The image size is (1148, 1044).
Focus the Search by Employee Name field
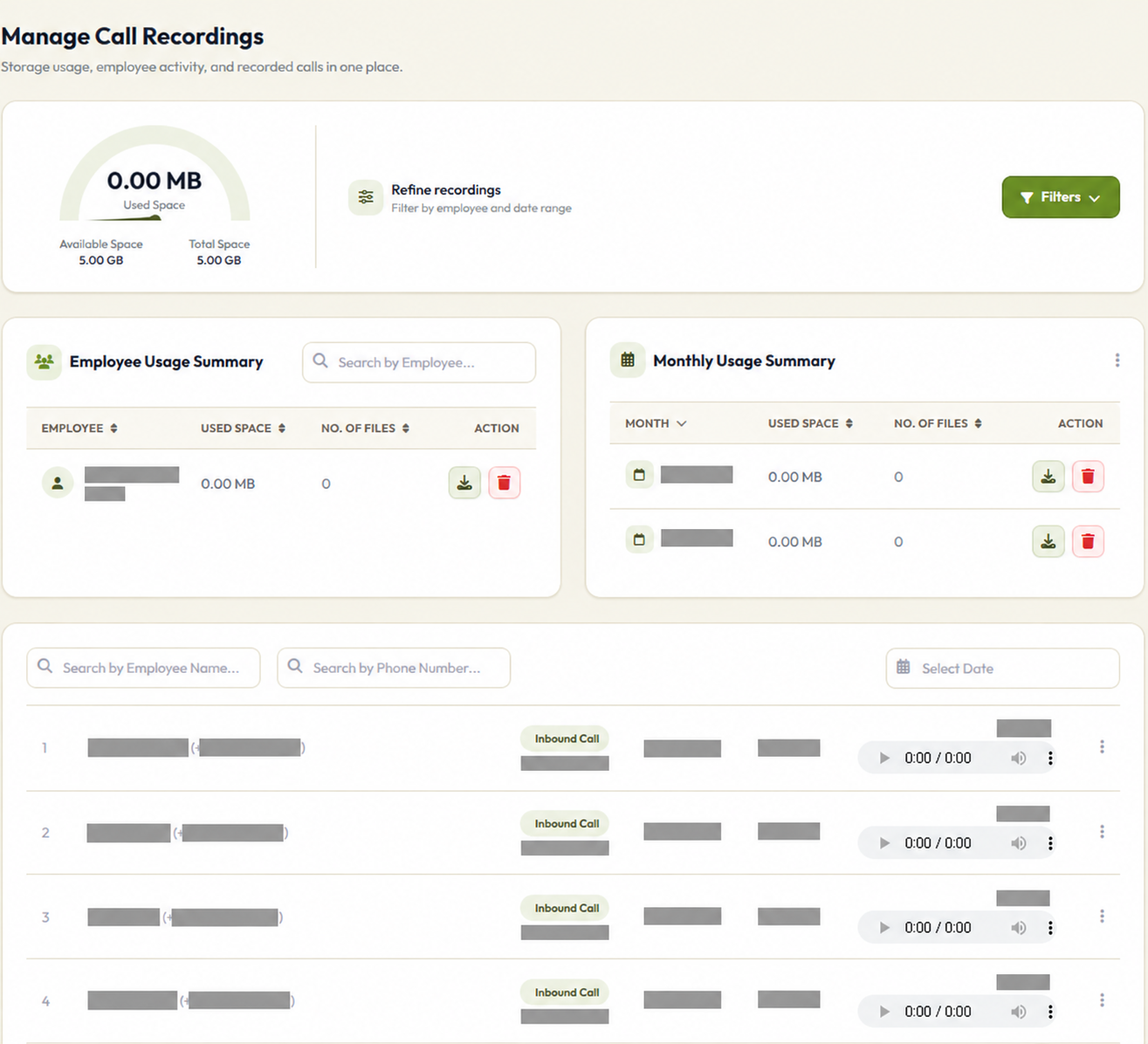tap(143, 668)
